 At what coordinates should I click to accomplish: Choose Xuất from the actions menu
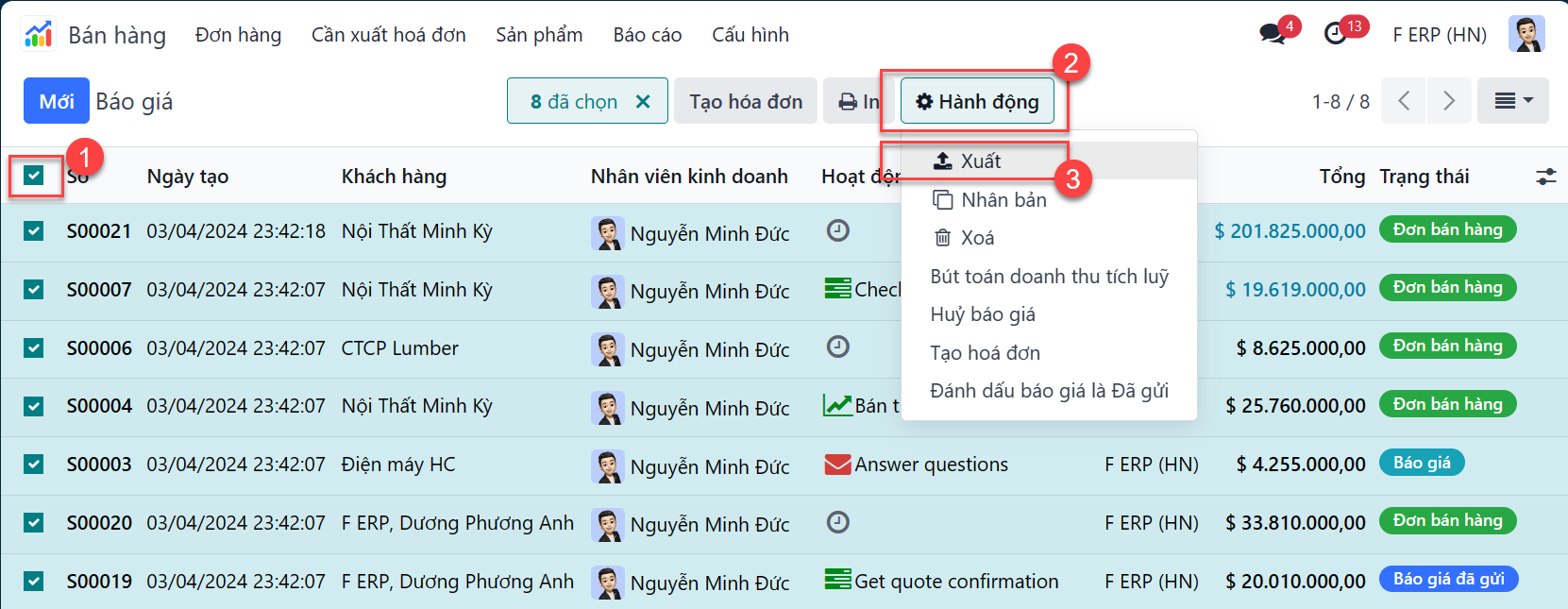point(1049,161)
